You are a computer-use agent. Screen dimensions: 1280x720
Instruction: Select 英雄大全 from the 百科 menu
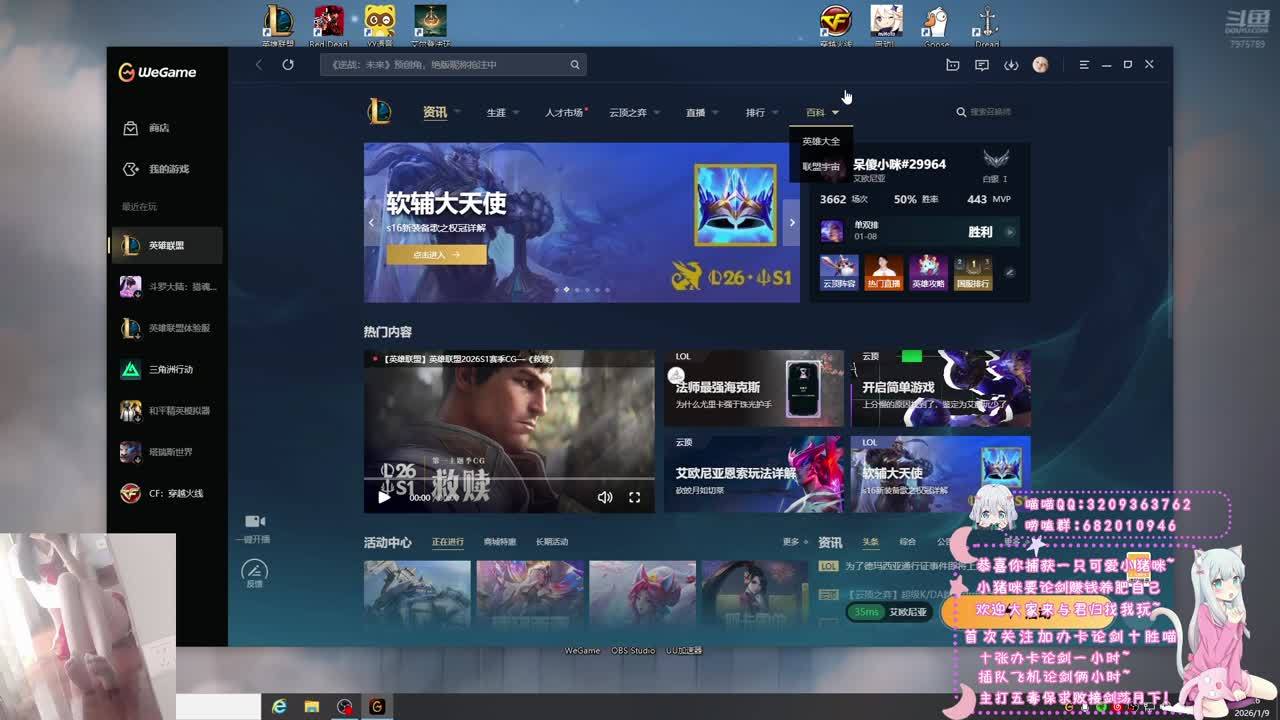point(821,141)
